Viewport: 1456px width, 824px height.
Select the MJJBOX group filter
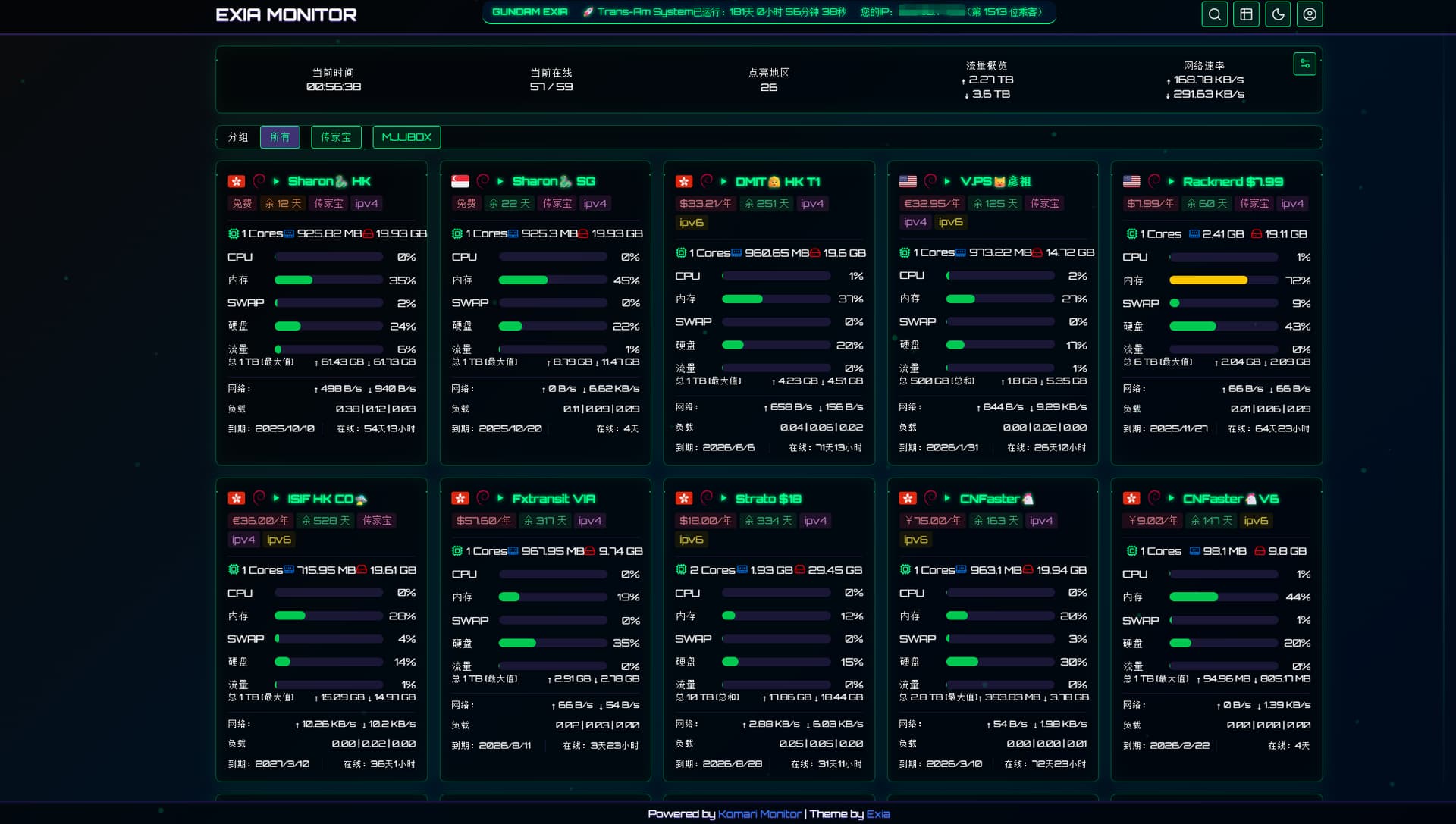[x=406, y=137]
